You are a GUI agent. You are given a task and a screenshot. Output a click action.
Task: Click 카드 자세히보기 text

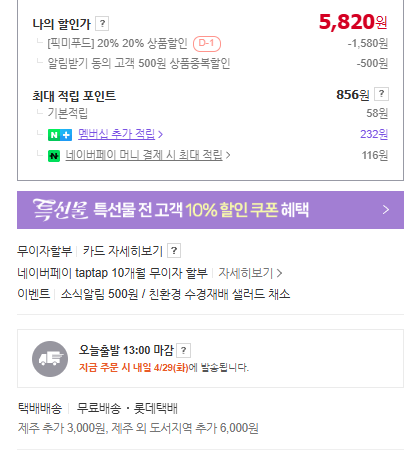pos(122,251)
